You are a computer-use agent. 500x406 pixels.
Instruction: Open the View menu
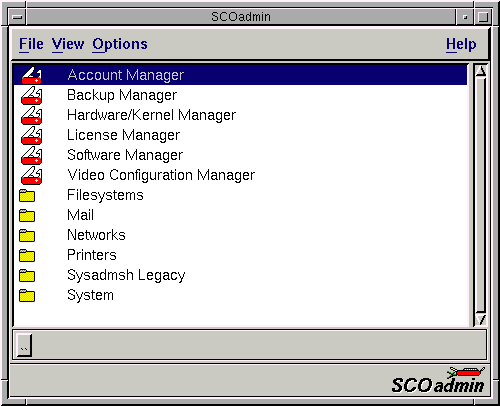coord(68,44)
